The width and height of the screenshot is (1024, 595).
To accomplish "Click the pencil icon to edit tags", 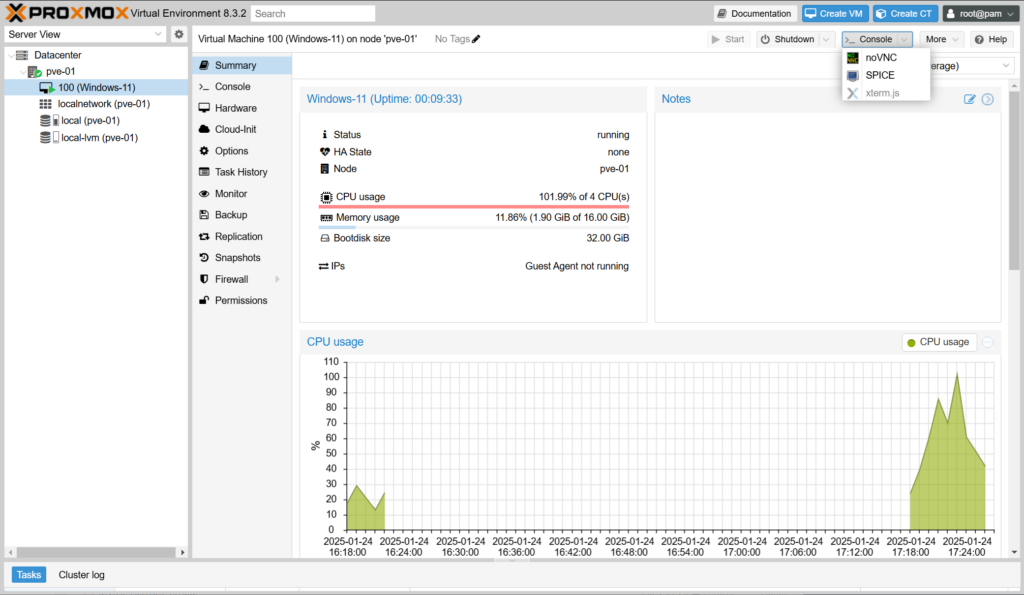I will click(x=476, y=39).
